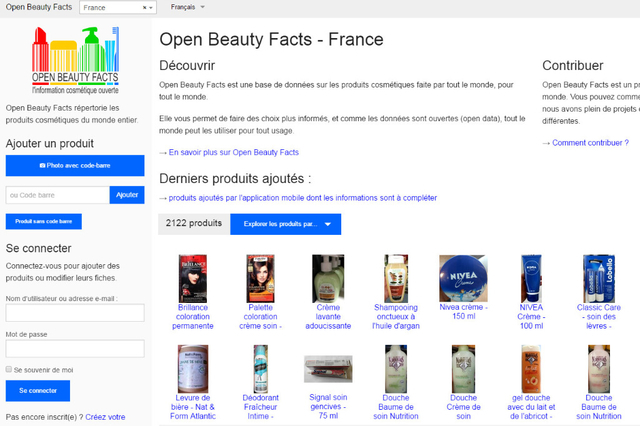Open Douche Crème de soin thumbnail

(x=464, y=369)
